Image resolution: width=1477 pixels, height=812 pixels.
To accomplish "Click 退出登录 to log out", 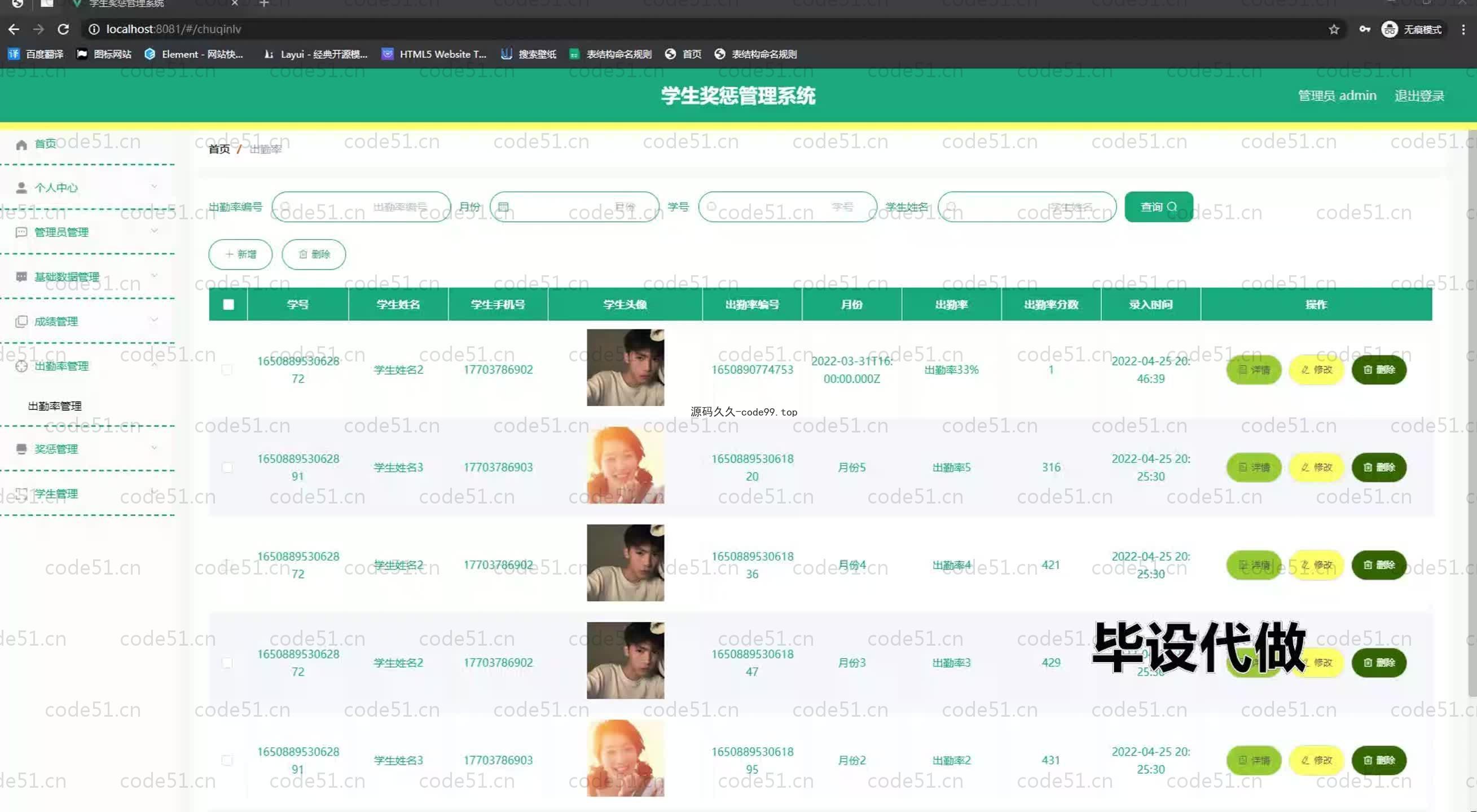I will click(1419, 96).
